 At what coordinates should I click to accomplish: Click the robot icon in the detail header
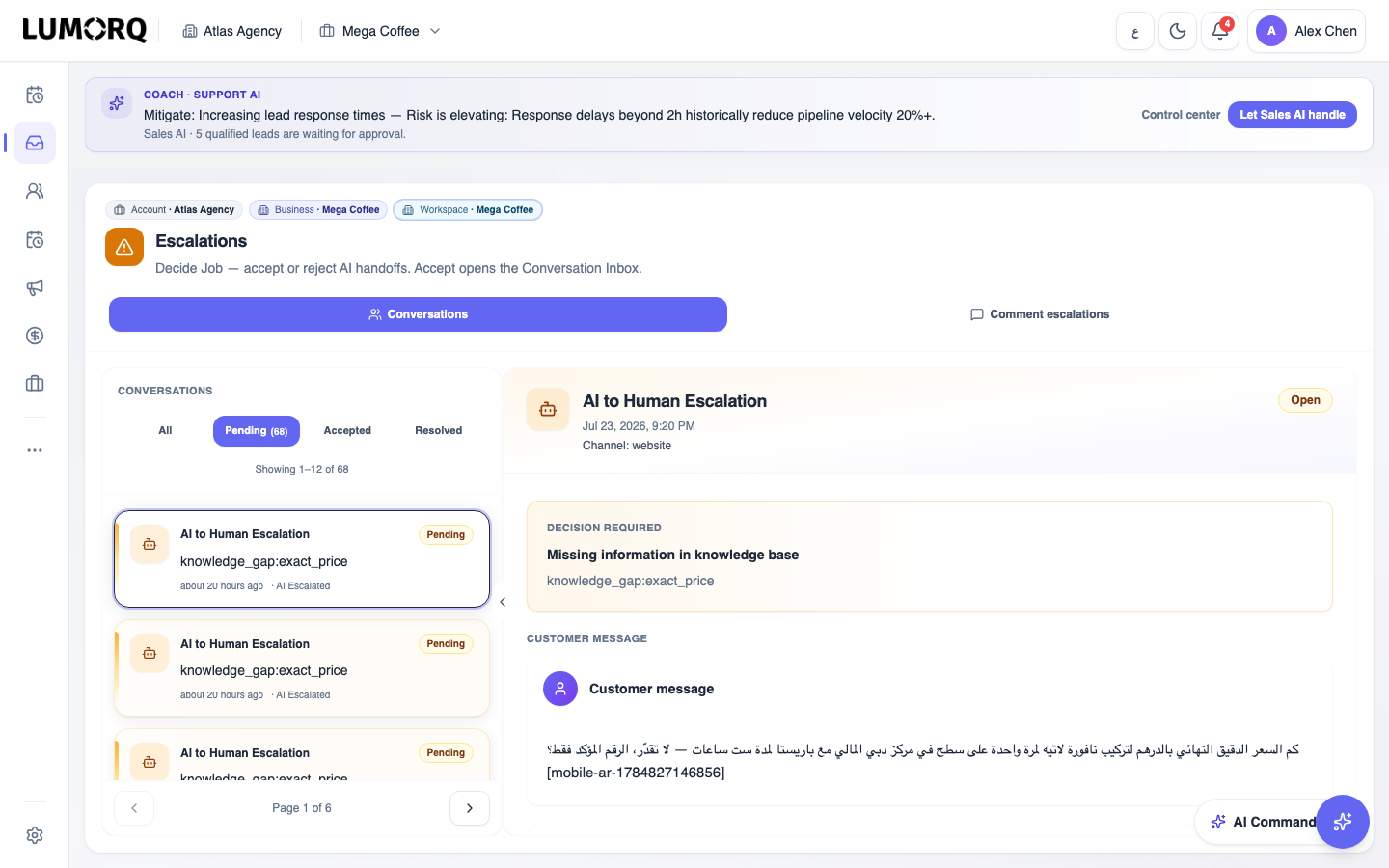coord(548,409)
